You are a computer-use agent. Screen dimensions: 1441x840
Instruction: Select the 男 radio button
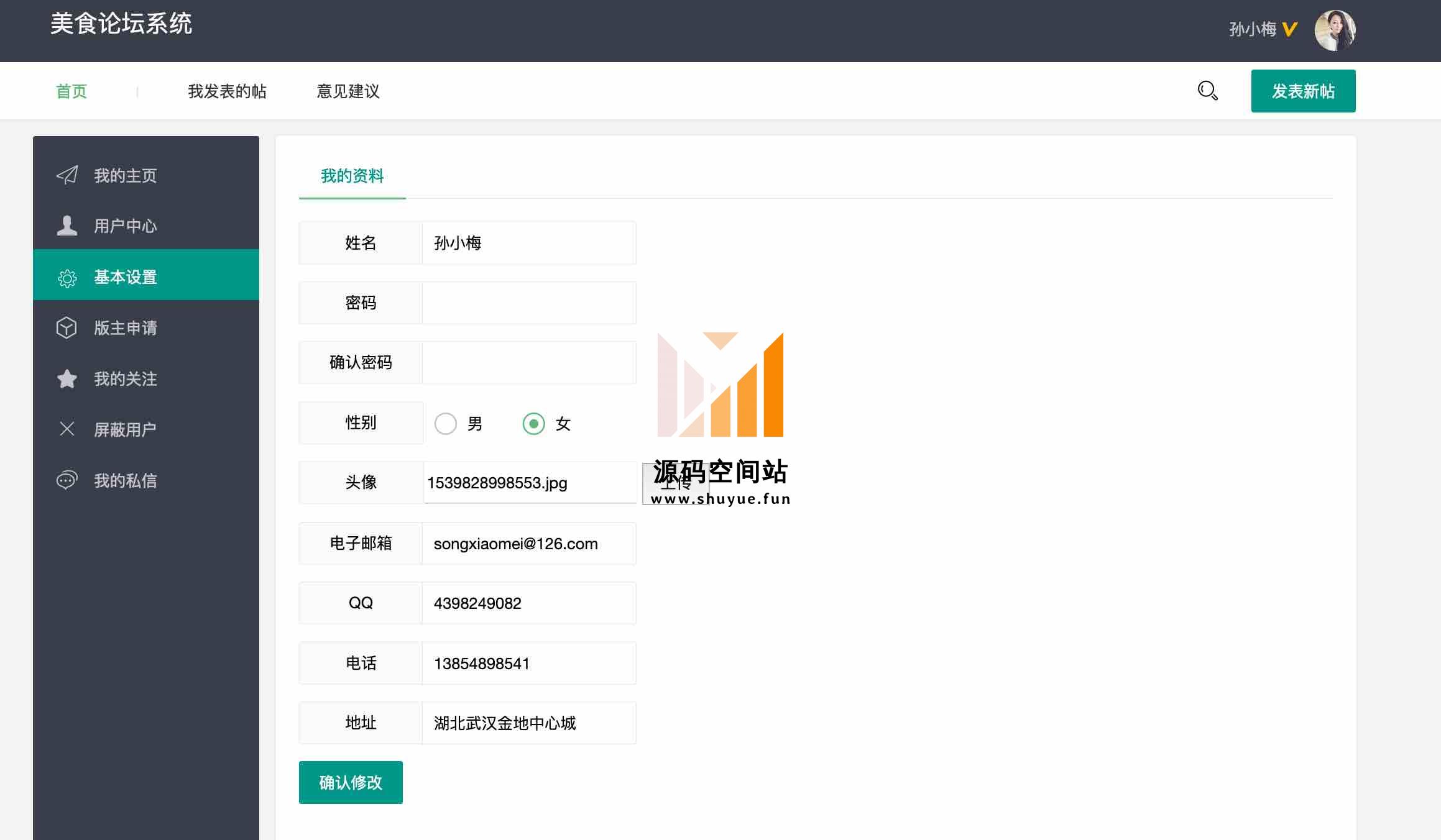click(446, 424)
